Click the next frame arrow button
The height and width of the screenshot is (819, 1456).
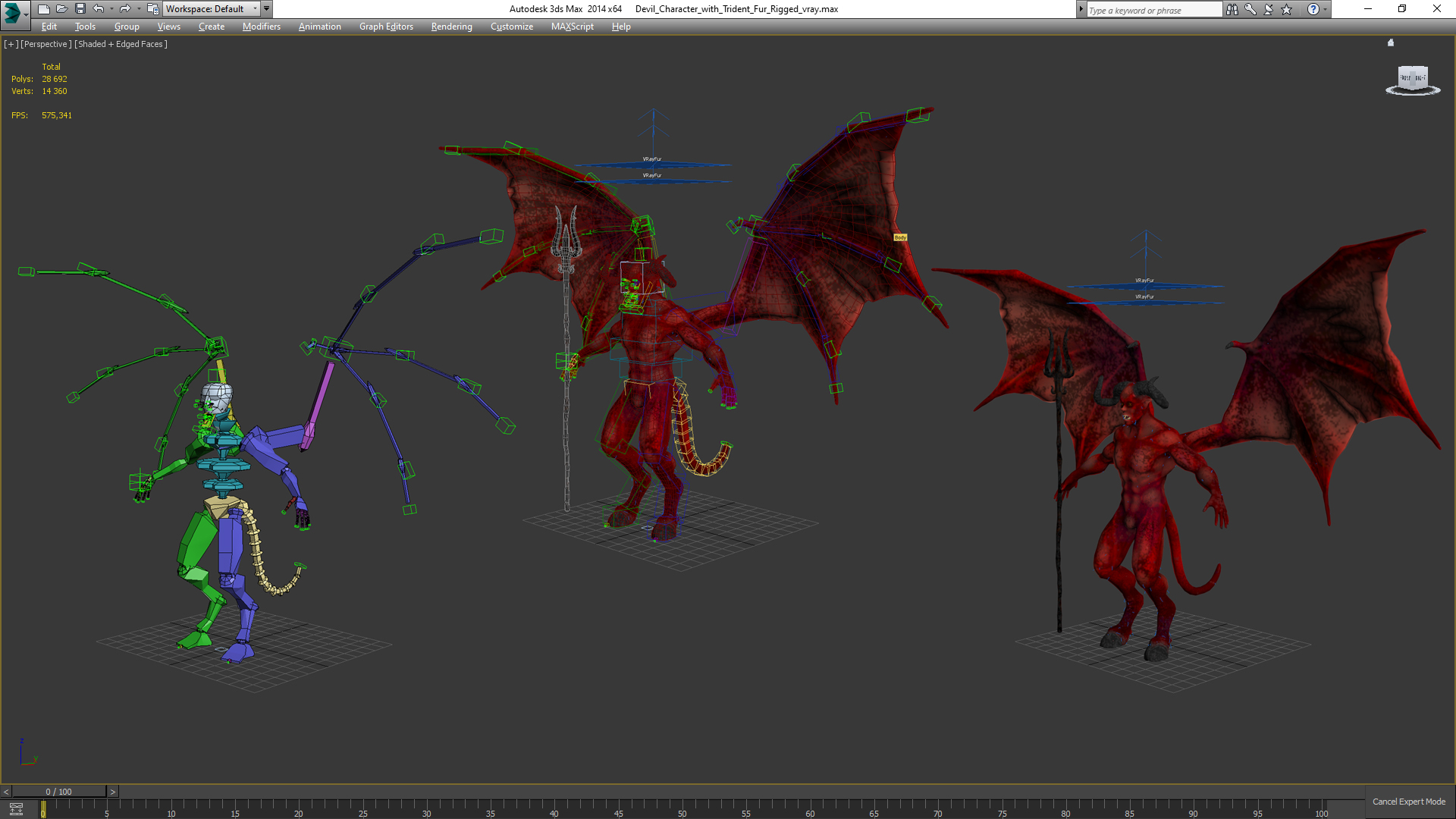(113, 792)
